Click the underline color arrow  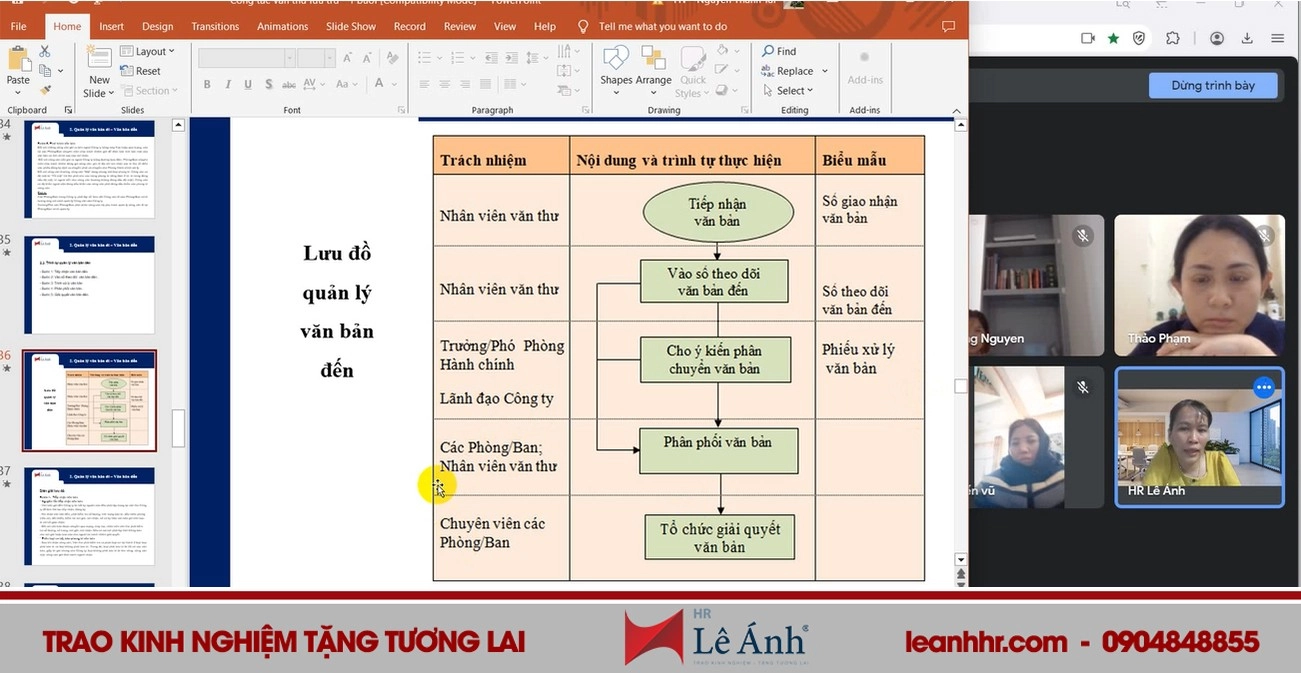coord(394,84)
